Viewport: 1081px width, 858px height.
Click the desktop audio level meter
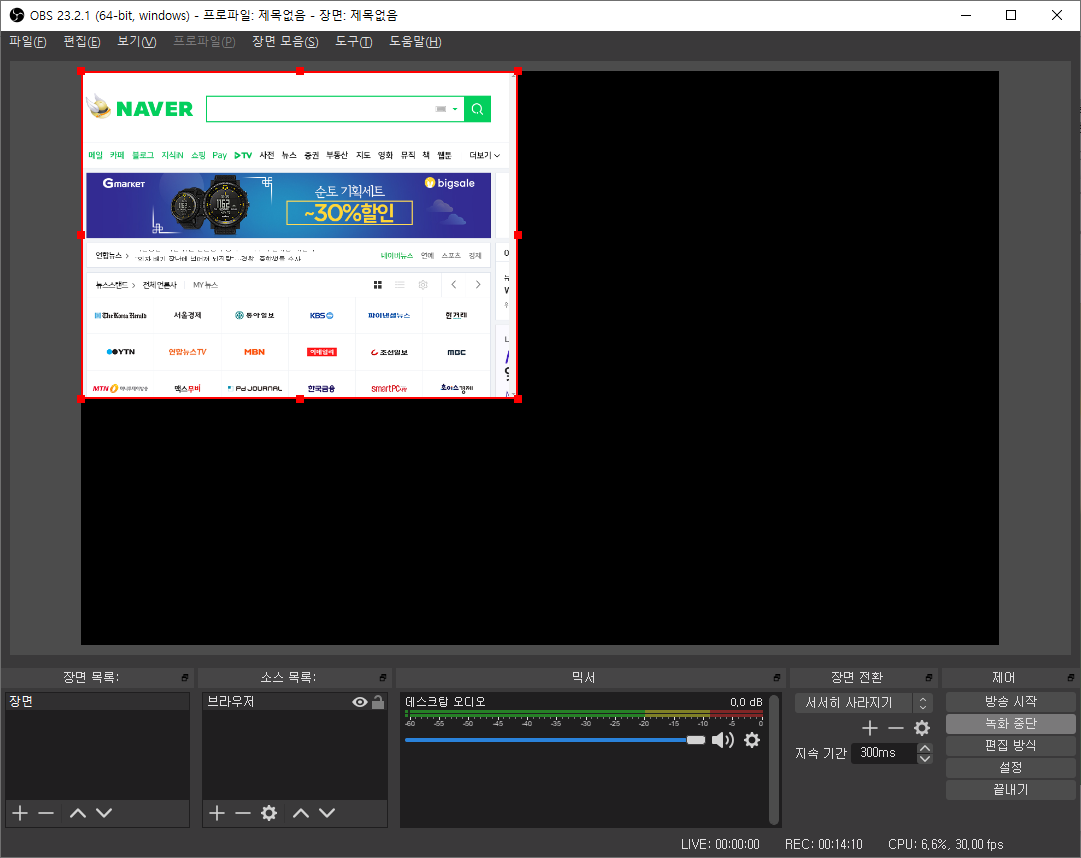[584, 715]
